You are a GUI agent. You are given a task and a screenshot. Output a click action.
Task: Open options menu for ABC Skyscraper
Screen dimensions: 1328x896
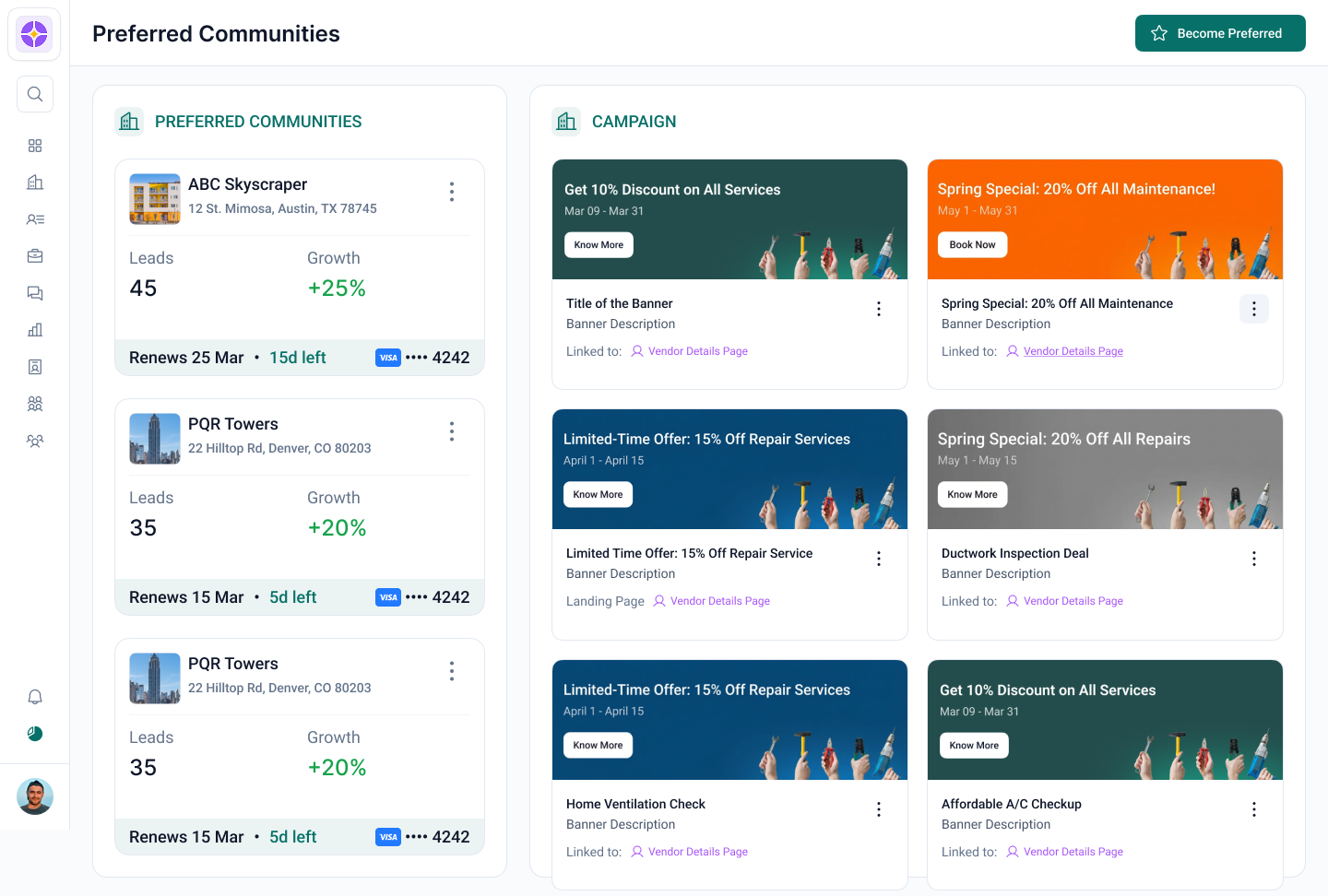pos(452,192)
